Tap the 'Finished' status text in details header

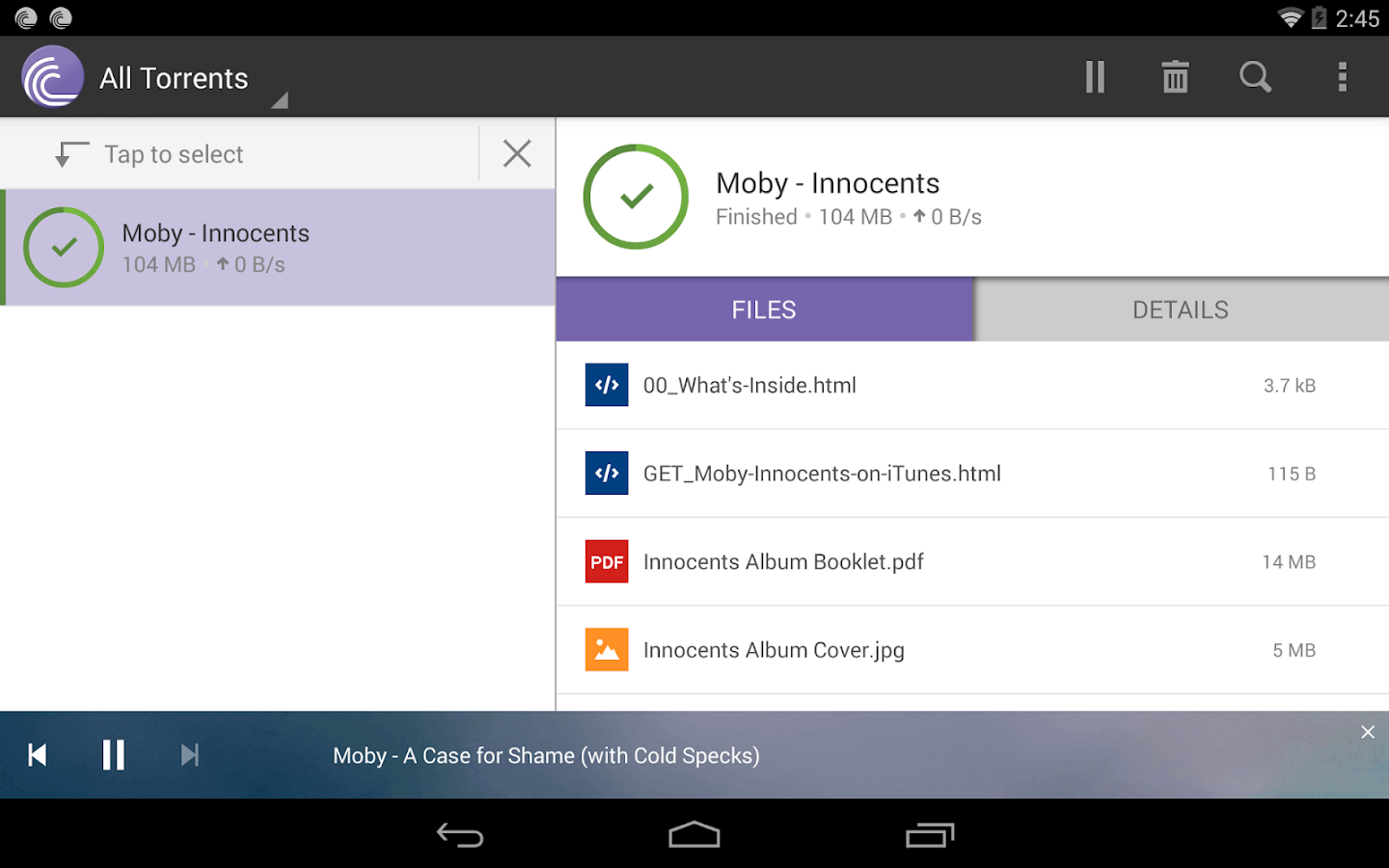tap(756, 217)
